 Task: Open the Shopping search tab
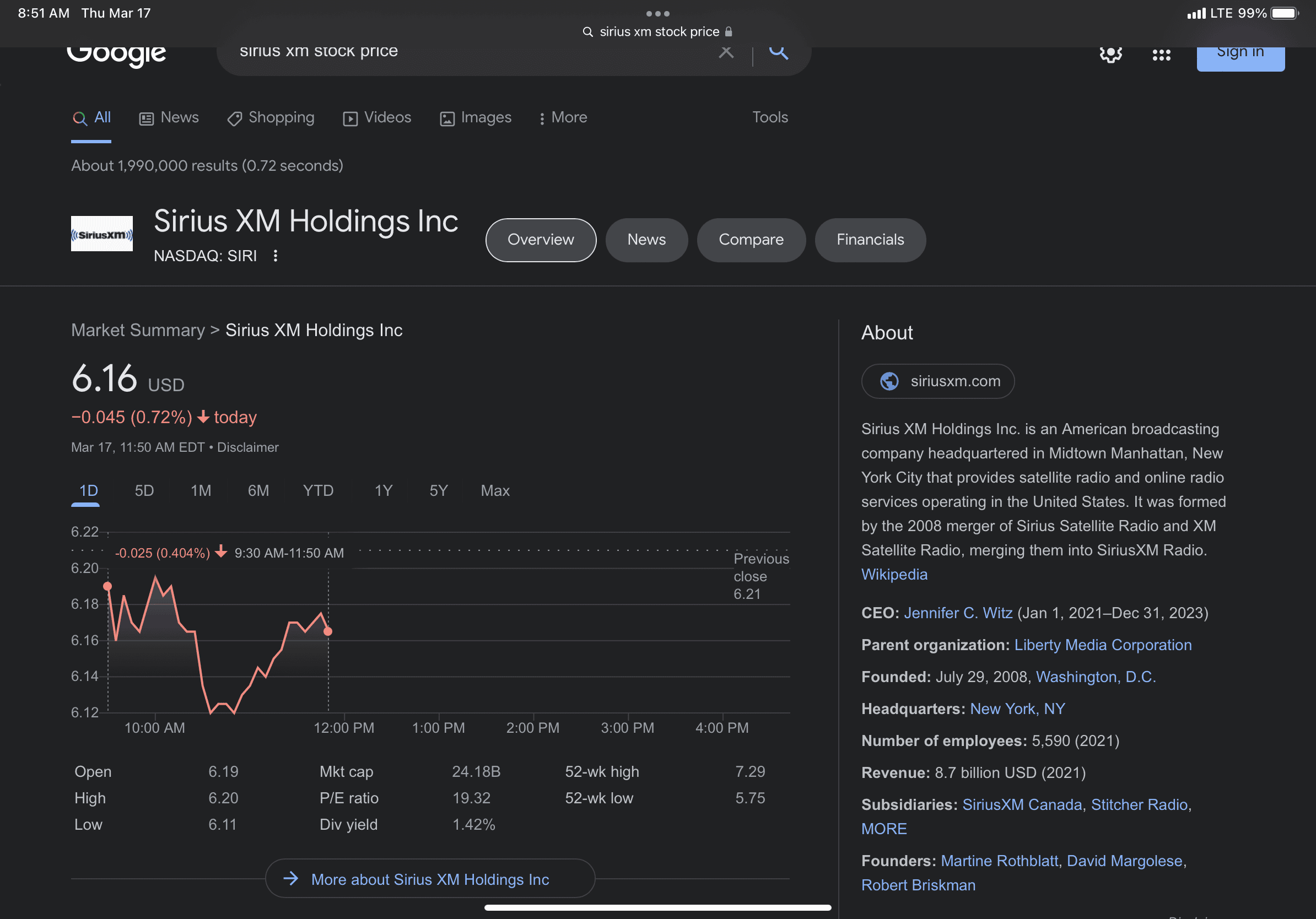coord(271,117)
